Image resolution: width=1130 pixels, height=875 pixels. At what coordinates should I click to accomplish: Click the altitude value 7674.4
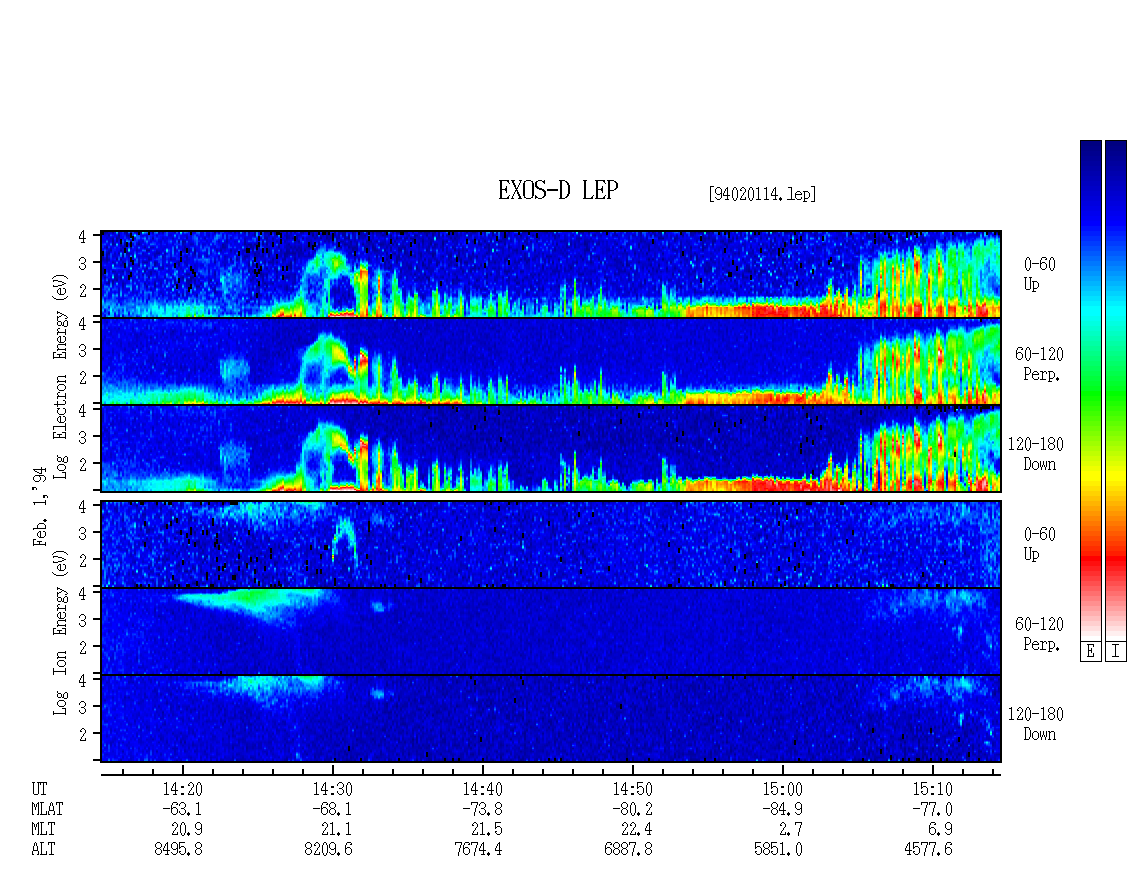[x=479, y=849]
